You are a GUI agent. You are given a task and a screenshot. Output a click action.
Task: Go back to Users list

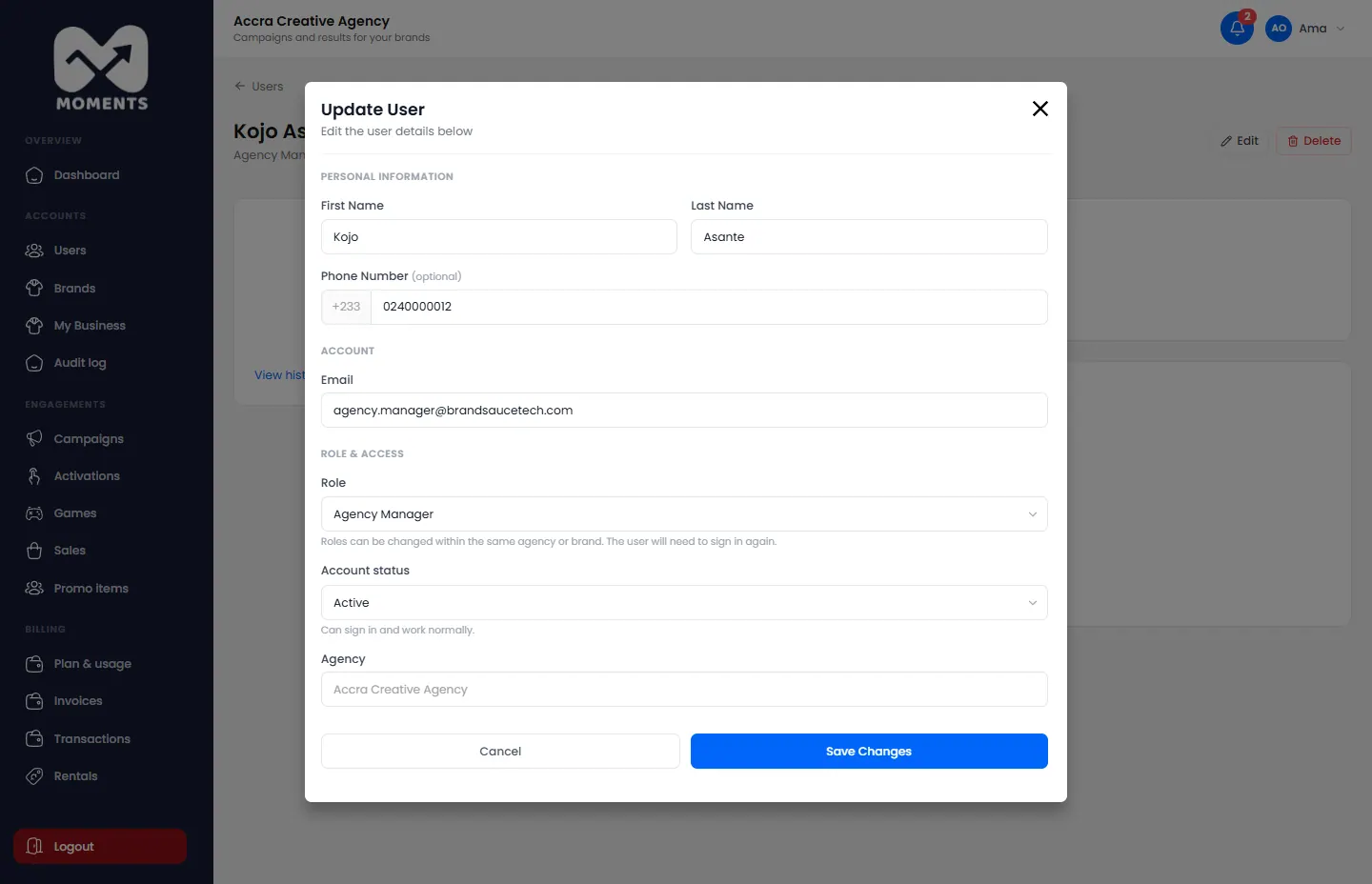(x=259, y=87)
